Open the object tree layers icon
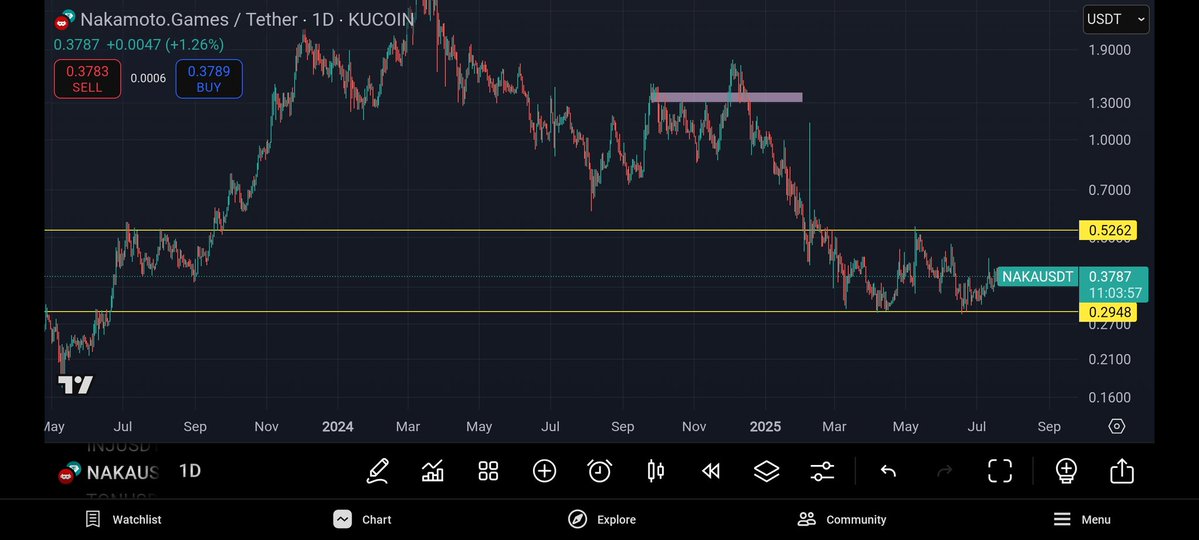 (x=766, y=470)
